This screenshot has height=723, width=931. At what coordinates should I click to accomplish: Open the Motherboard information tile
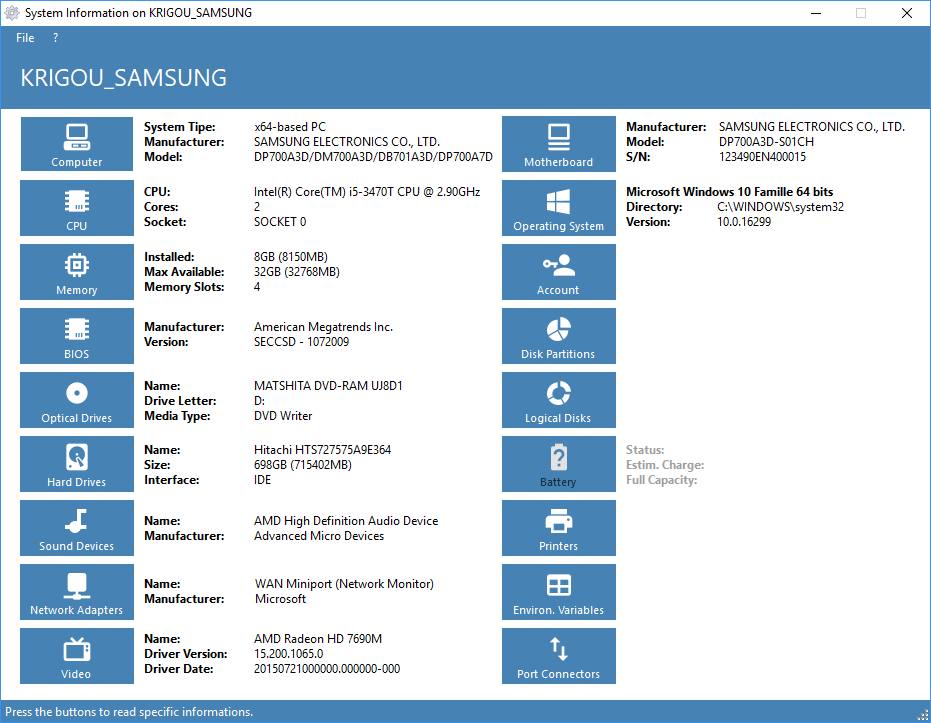[559, 144]
